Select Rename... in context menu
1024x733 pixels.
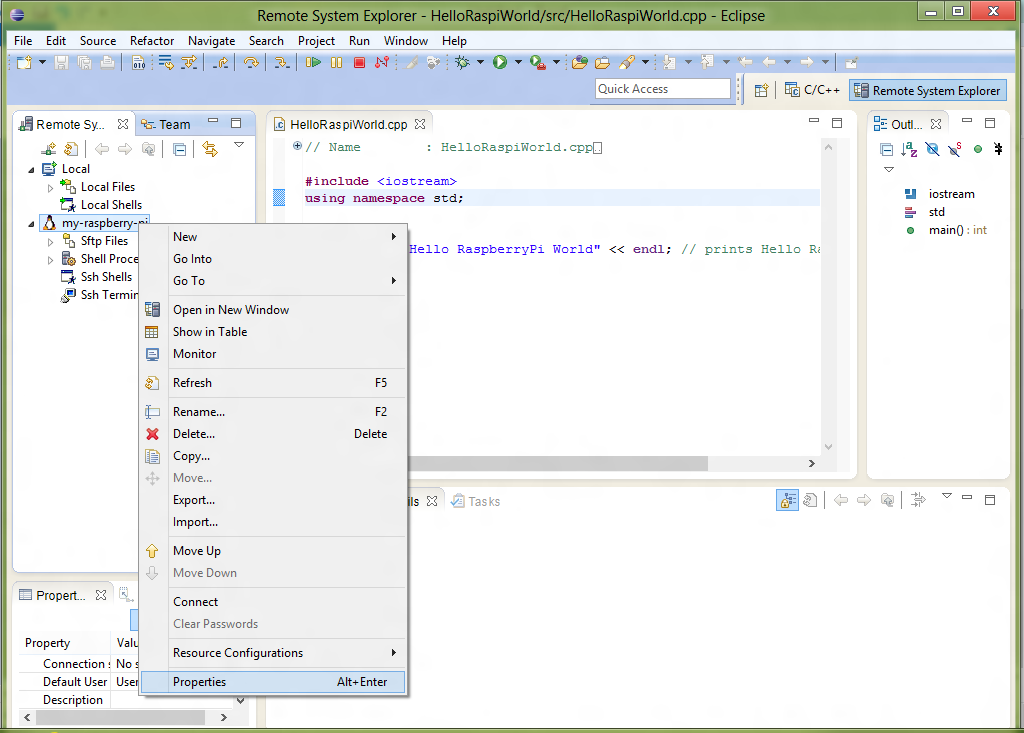(x=273, y=412)
